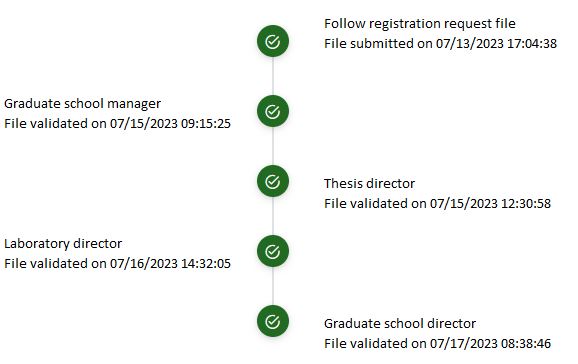
Task: Select the Graduate school manager check icon
Action: tap(273, 111)
